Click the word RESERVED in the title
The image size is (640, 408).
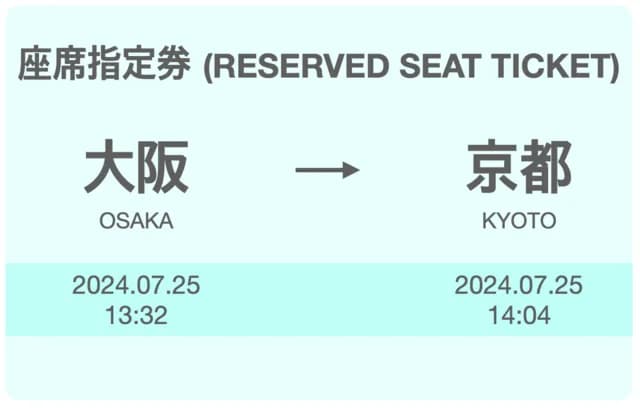298,66
